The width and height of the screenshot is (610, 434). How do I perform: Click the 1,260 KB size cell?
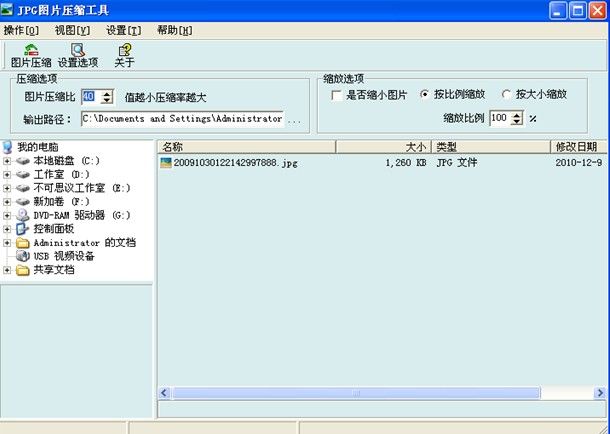[406, 163]
